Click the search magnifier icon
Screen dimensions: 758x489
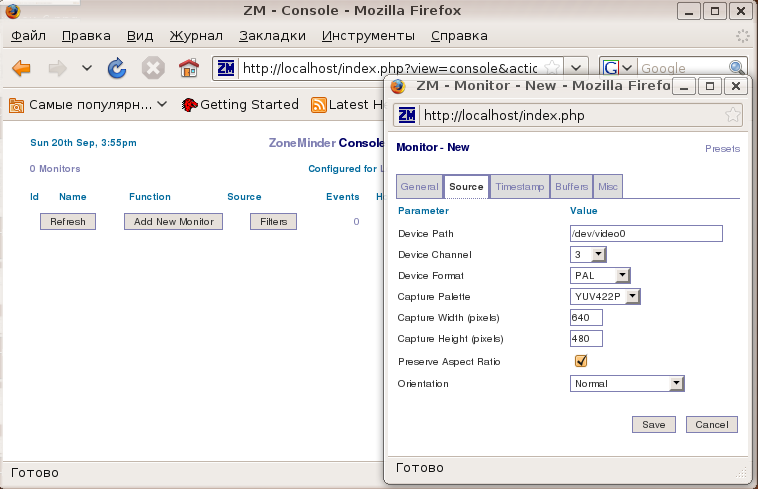point(736,68)
